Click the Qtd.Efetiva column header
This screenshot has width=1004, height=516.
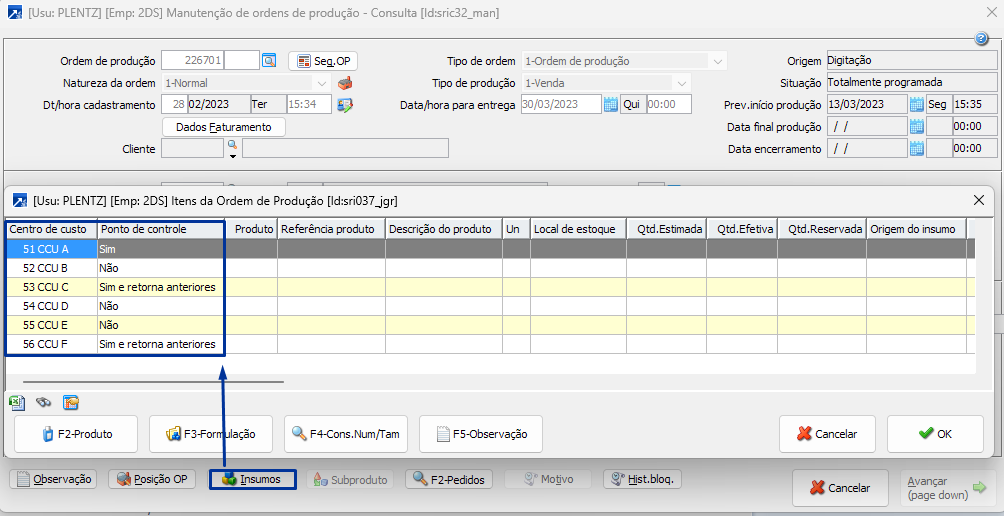[x=743, y=229]
